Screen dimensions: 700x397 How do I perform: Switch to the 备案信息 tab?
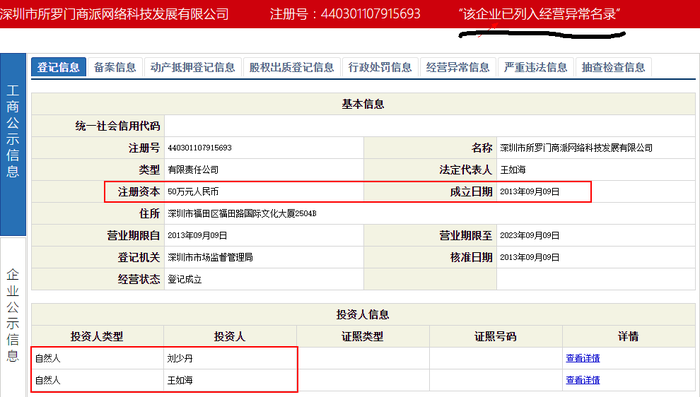tap(115, 67)
